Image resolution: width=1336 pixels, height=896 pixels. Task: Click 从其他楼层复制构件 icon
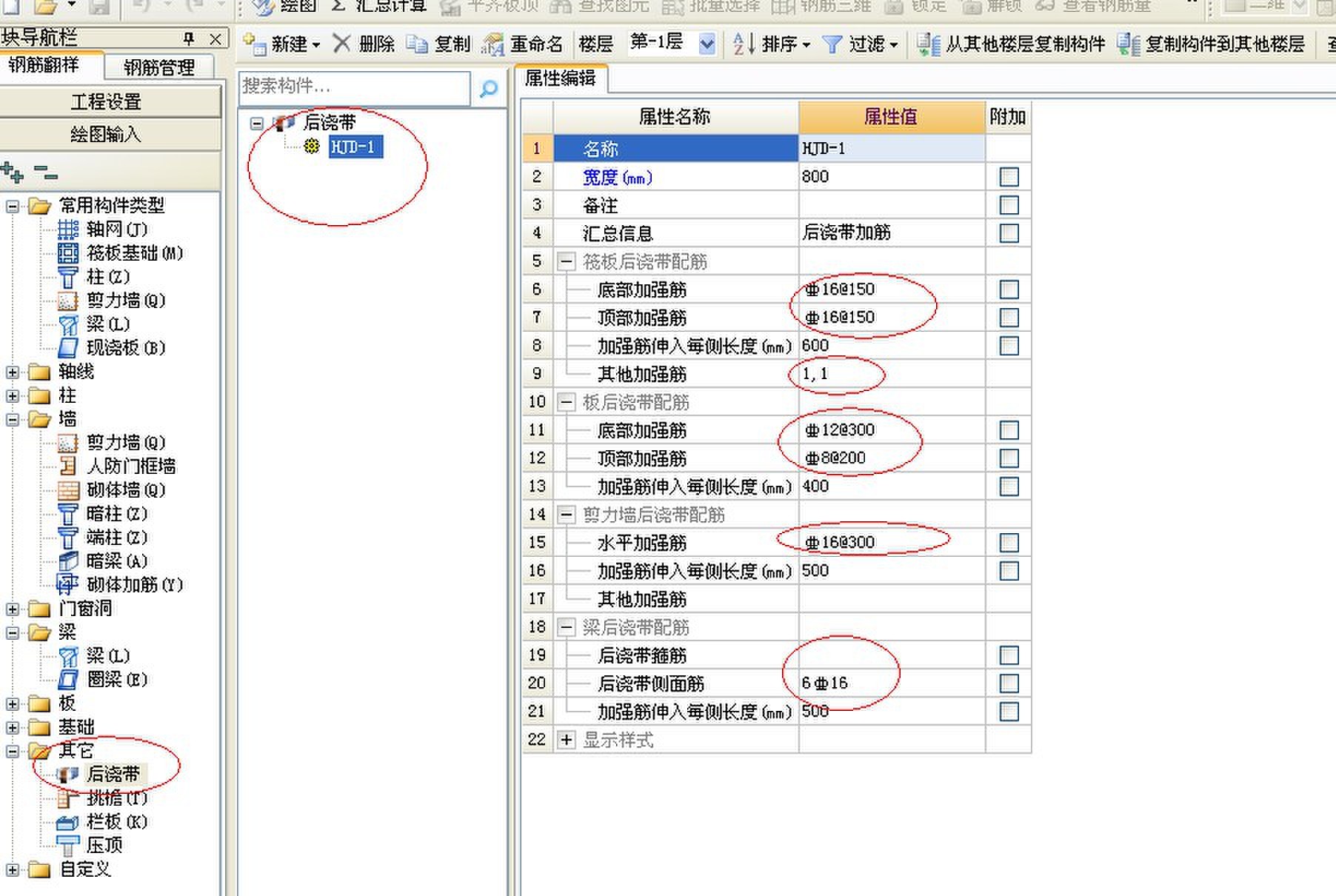pyautogui.click(x=929, y=44)
